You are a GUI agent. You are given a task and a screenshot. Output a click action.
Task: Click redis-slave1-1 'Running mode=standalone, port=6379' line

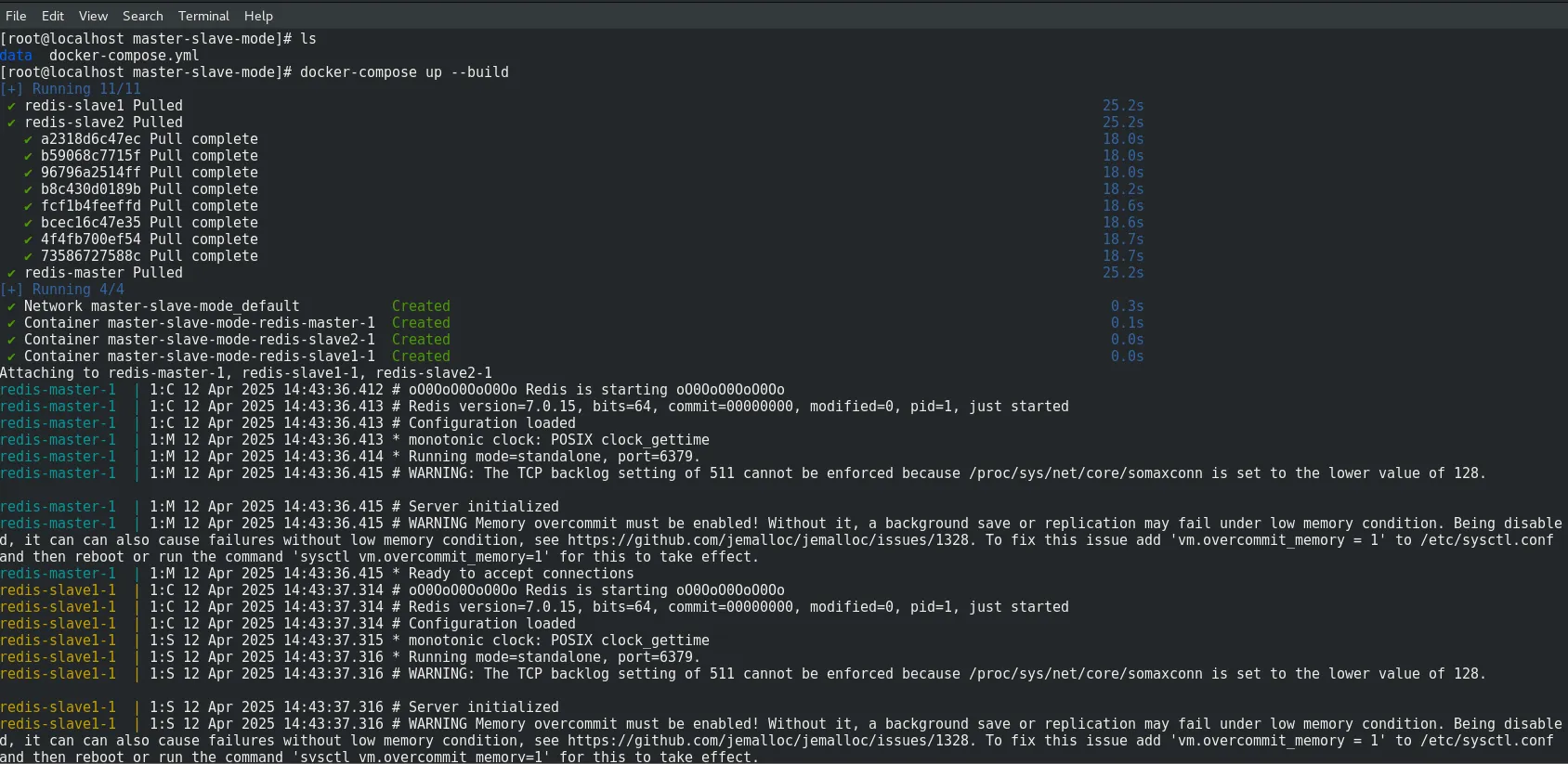350,657
